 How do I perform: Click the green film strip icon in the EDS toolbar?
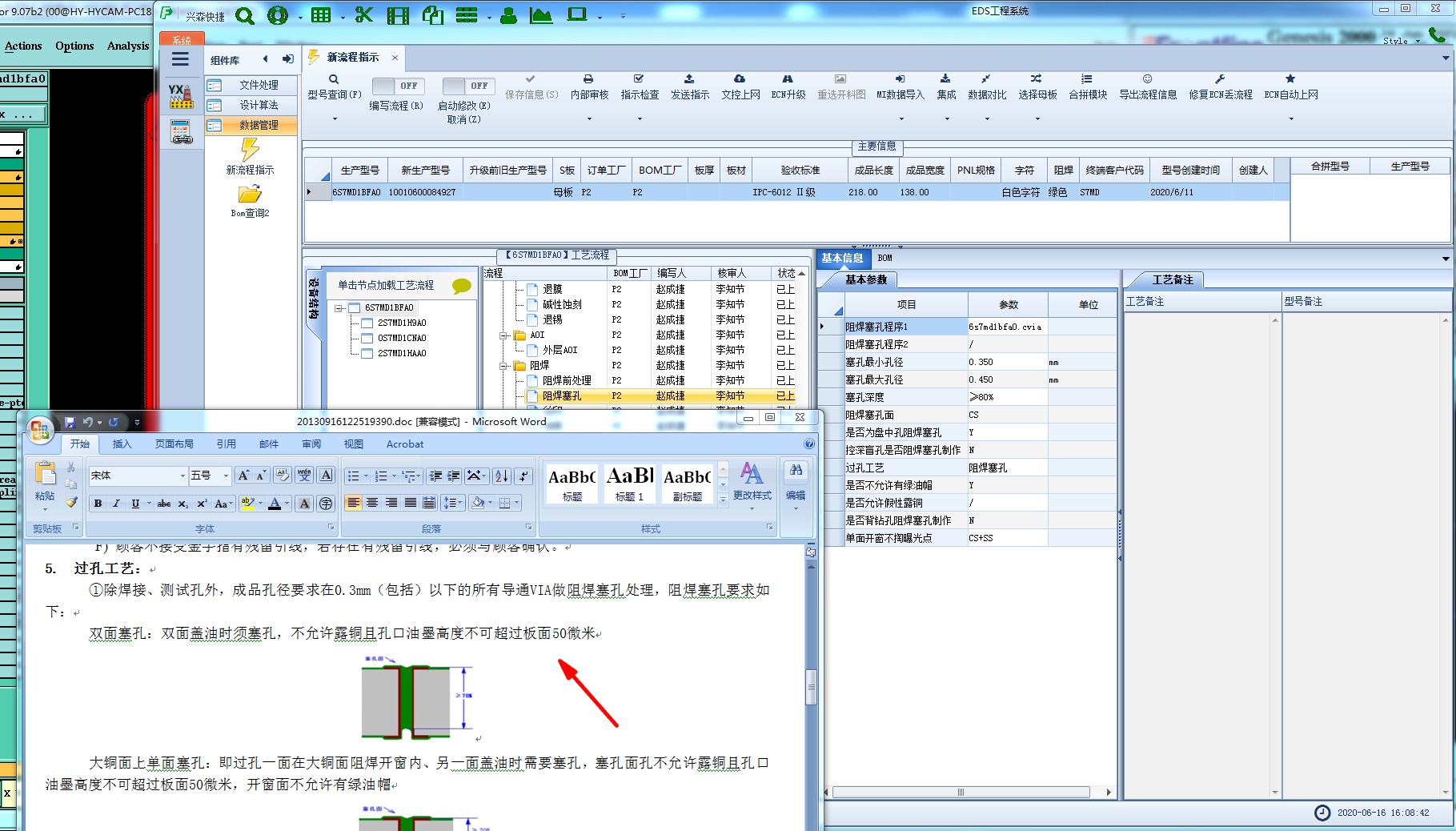click(x=398, y=15)
